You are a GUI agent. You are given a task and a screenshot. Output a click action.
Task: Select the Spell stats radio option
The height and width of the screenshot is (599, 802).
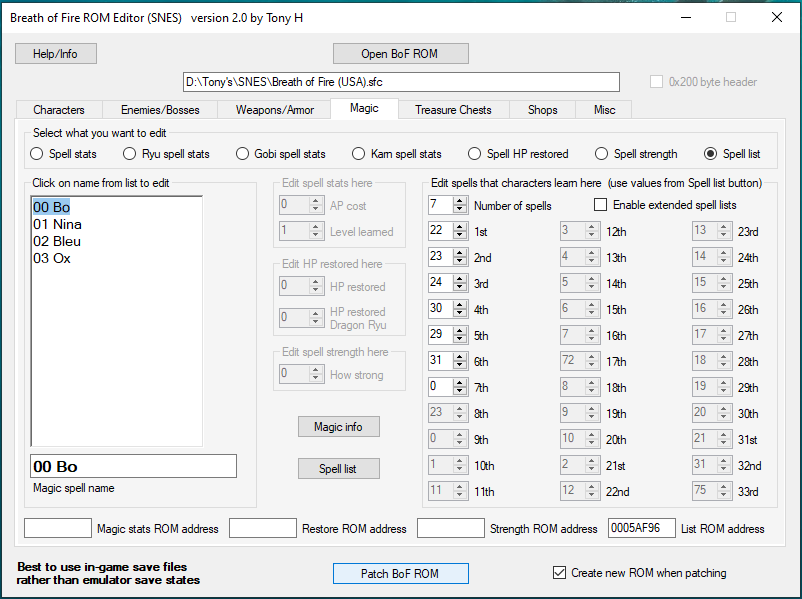pyautogui.click(x=37, y=154)
